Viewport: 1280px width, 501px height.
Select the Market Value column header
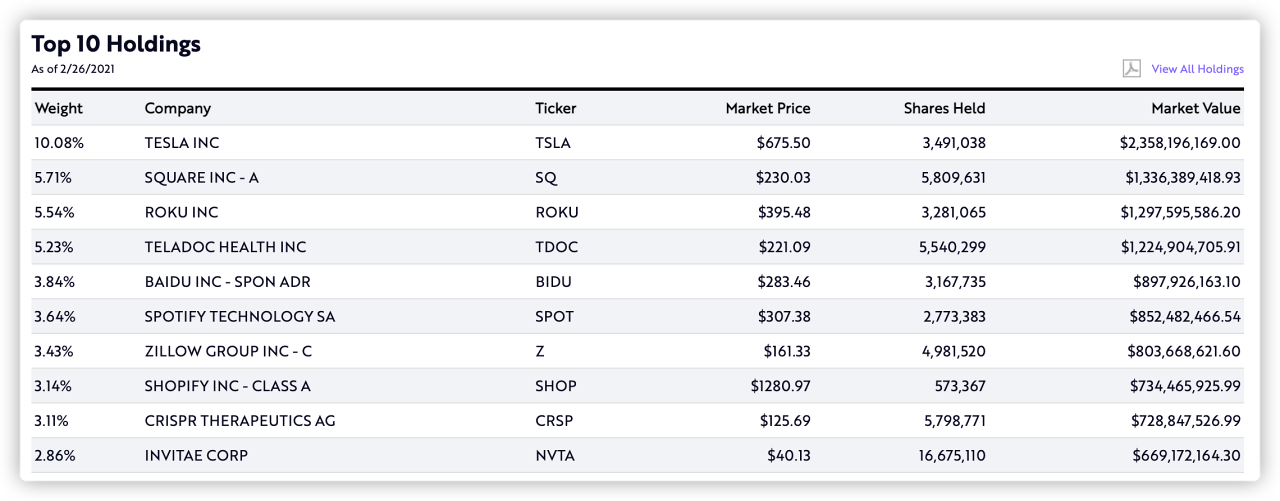pyautogui.click(x=1195, y=108)
